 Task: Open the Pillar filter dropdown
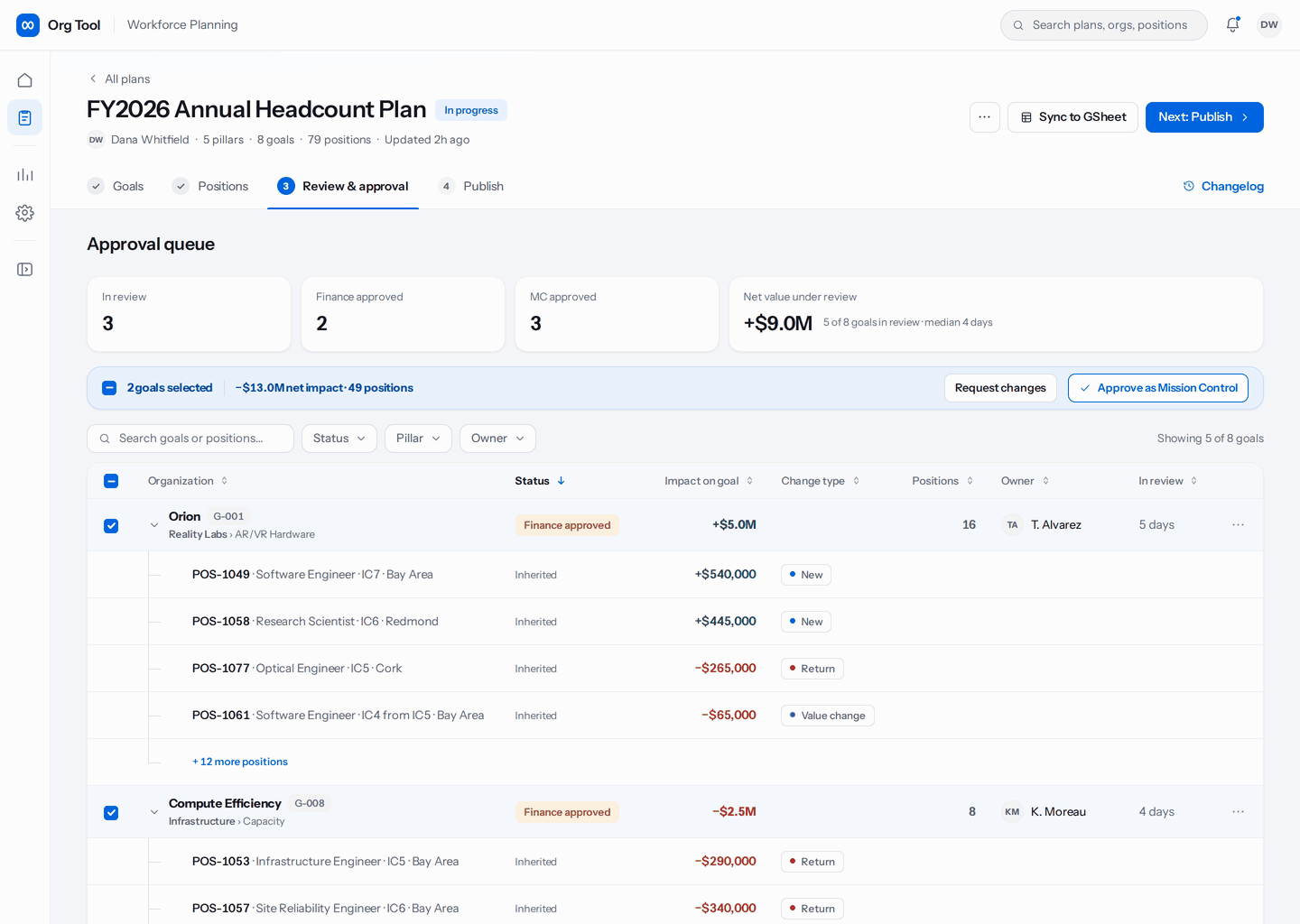[418, 439]
